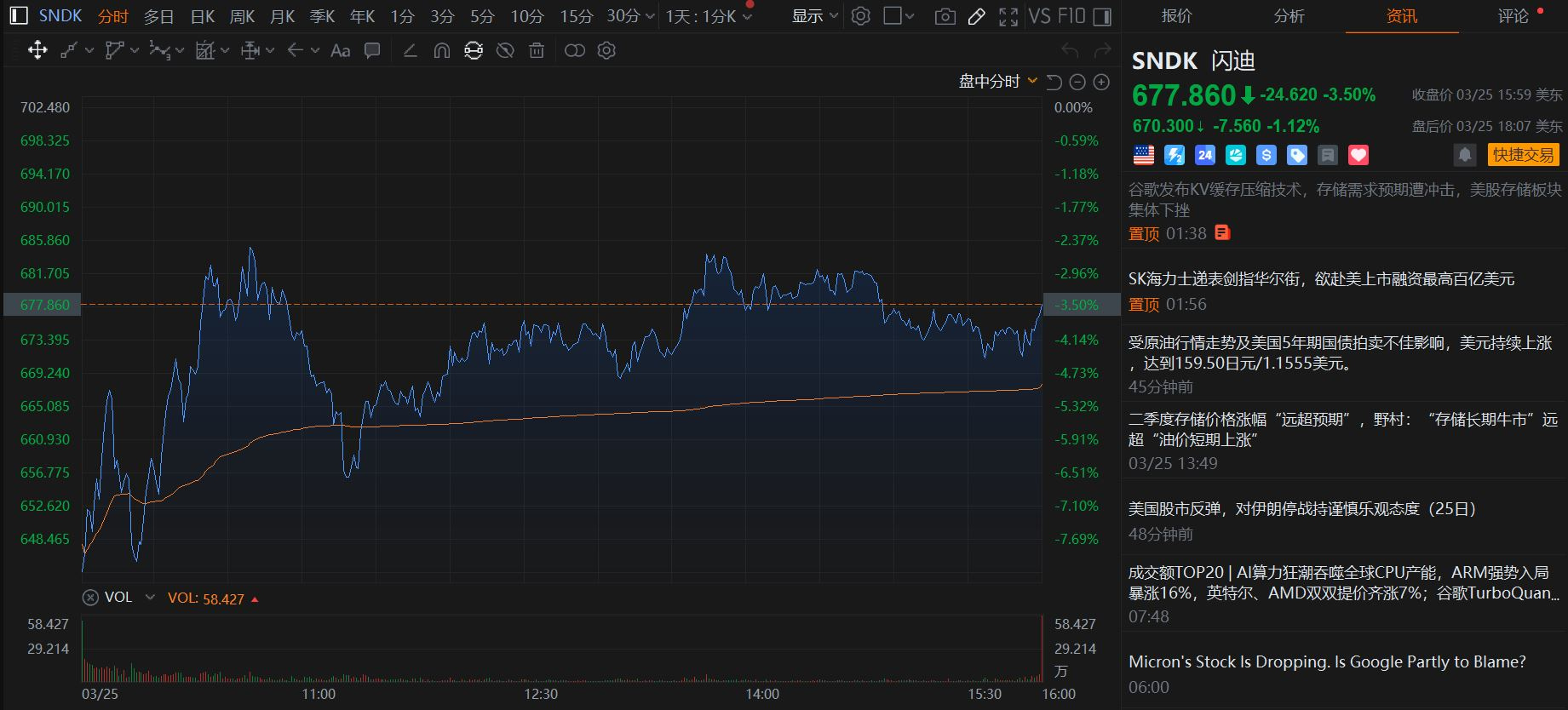Switch to the 周K weekly chart tab
The width and height of the screenshot is (1568, 710).
[243, 16]
